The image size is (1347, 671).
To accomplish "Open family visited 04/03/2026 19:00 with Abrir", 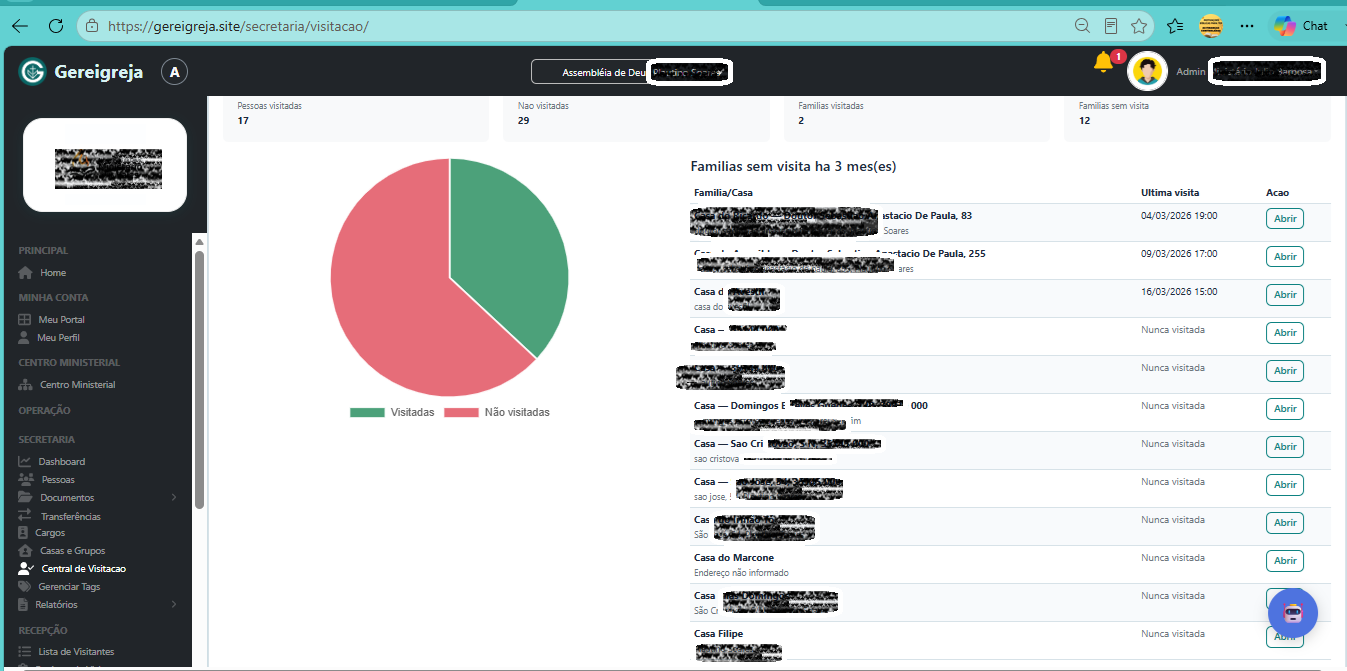I will pyautogui.click(x=1285, y=219).
